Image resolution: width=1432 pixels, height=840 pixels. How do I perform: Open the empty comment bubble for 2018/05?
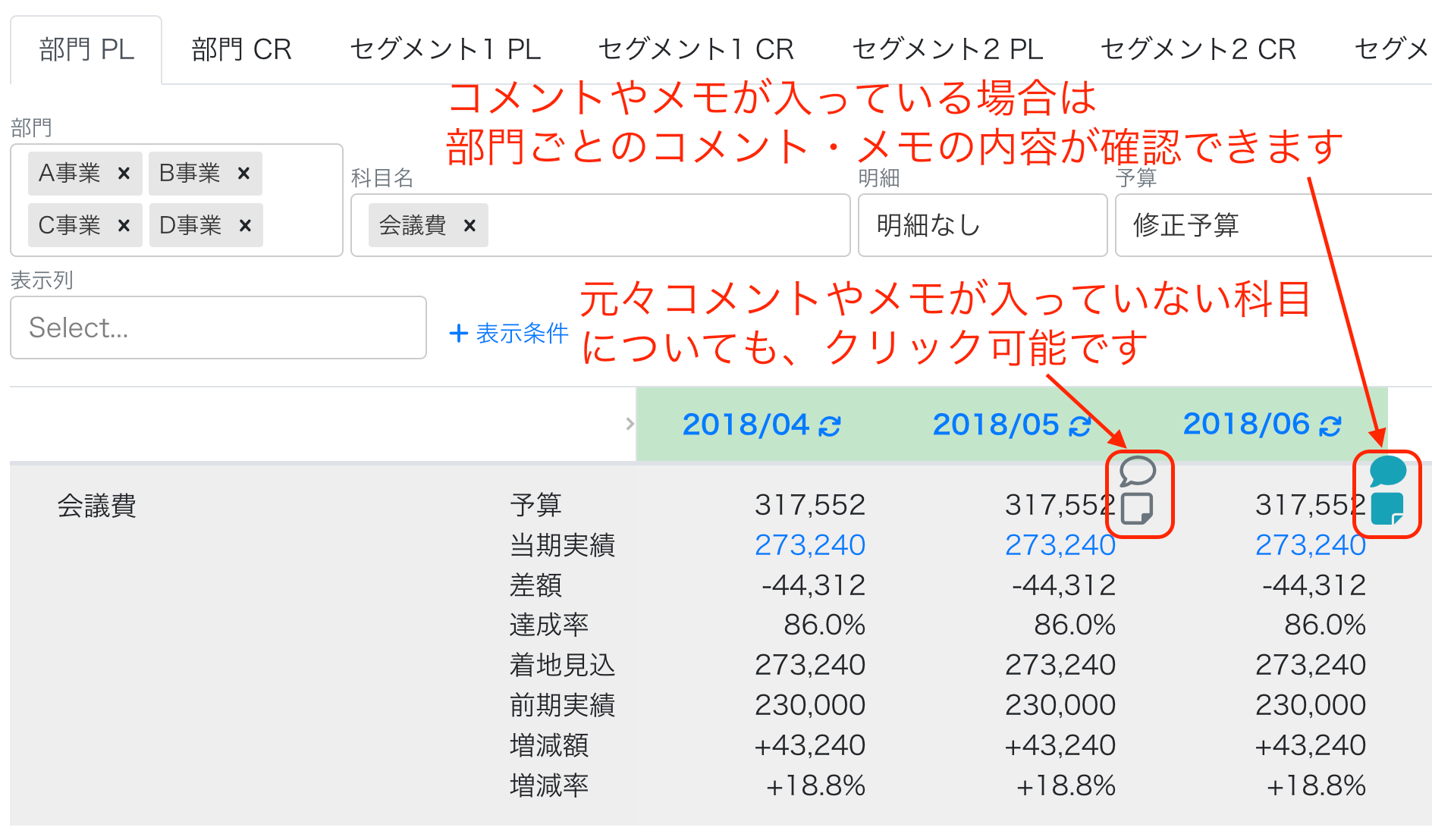1137,472
